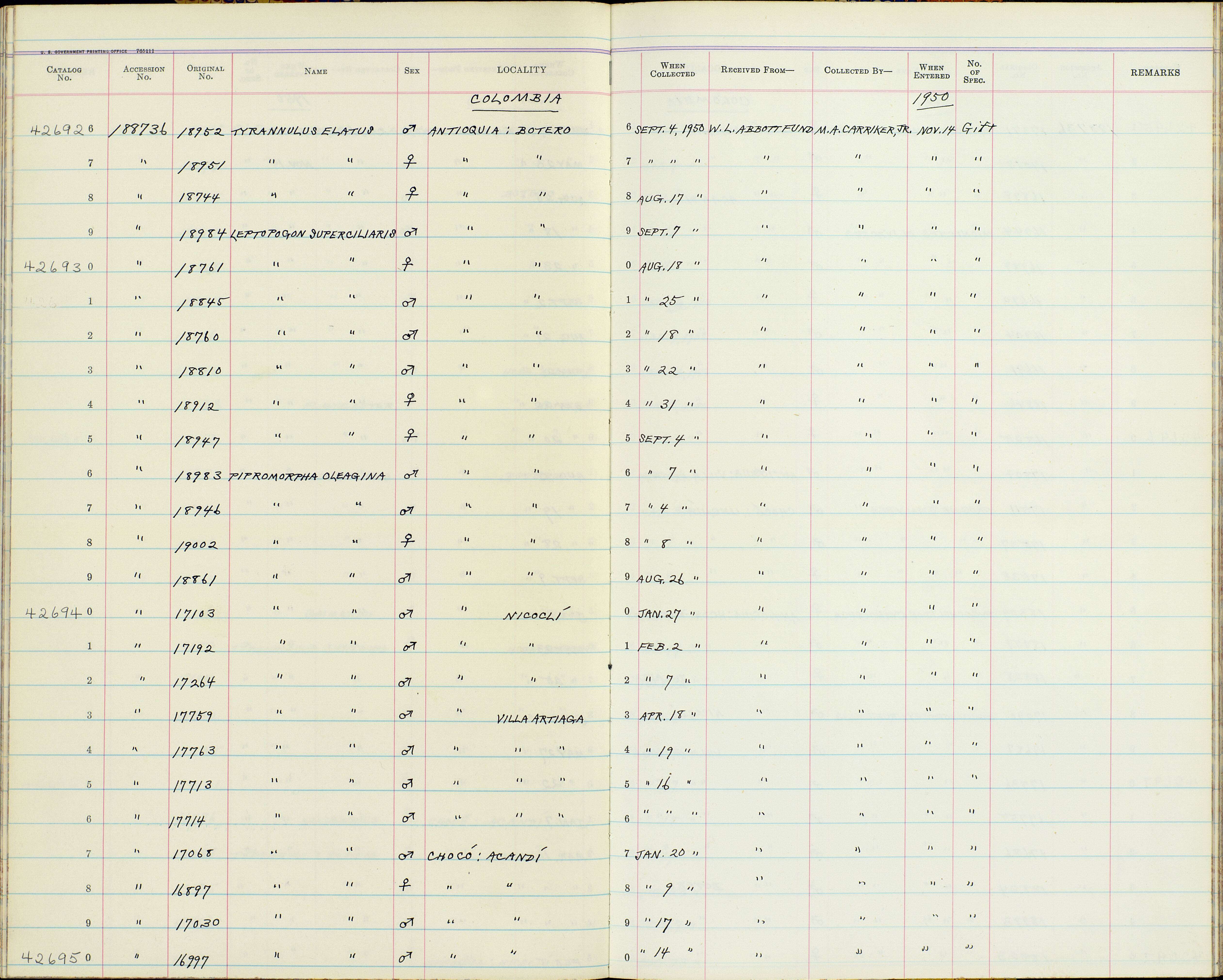Image resolution: width=1223 pixels, height=980 pixels.
Task: Click original number 18946
Action: click(197, 511)
